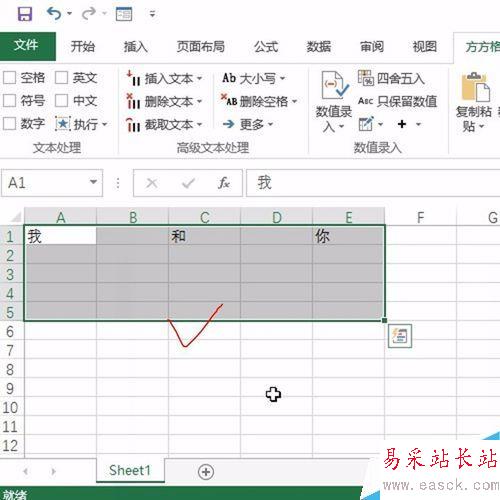Click the form icon in quick access toolbar
This screenshot has width=500, height=500.
pyautogui.click(x=124, y=14)
